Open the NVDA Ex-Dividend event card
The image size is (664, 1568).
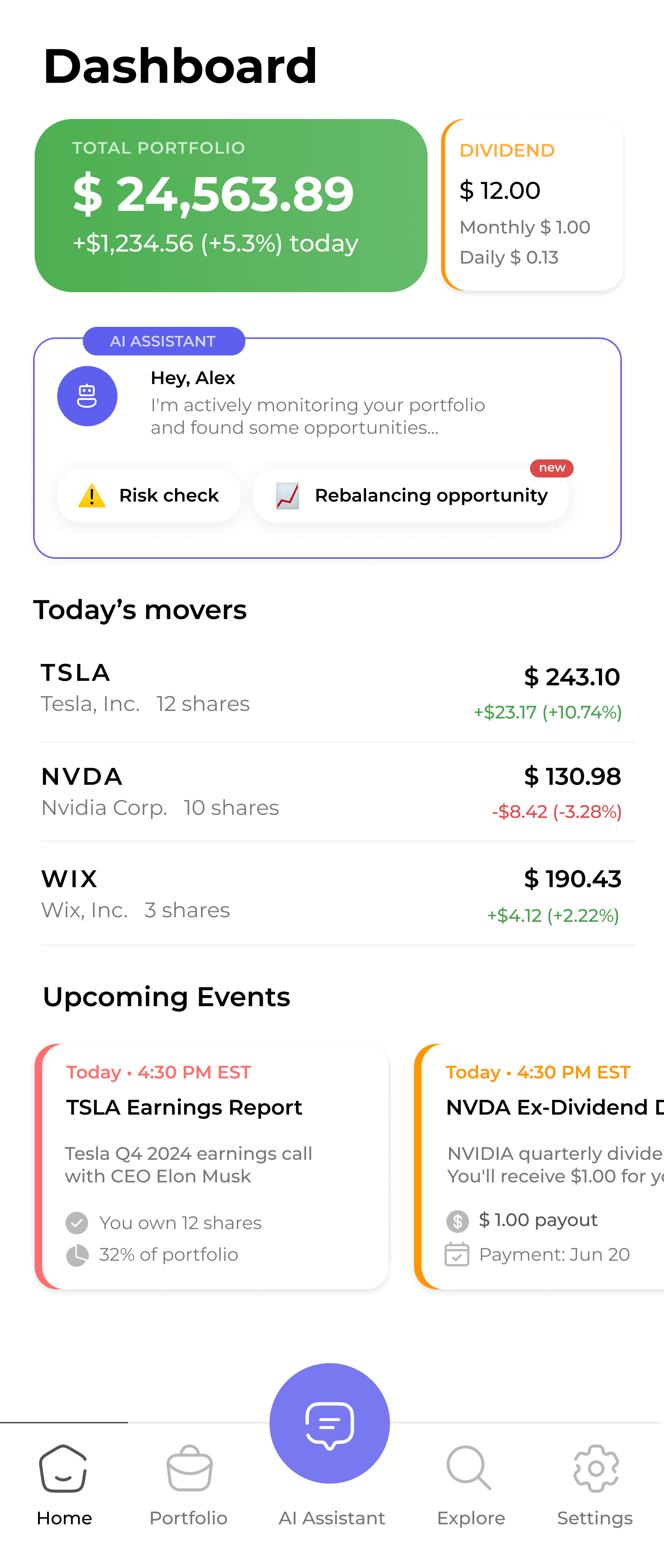click(541, 1166)
